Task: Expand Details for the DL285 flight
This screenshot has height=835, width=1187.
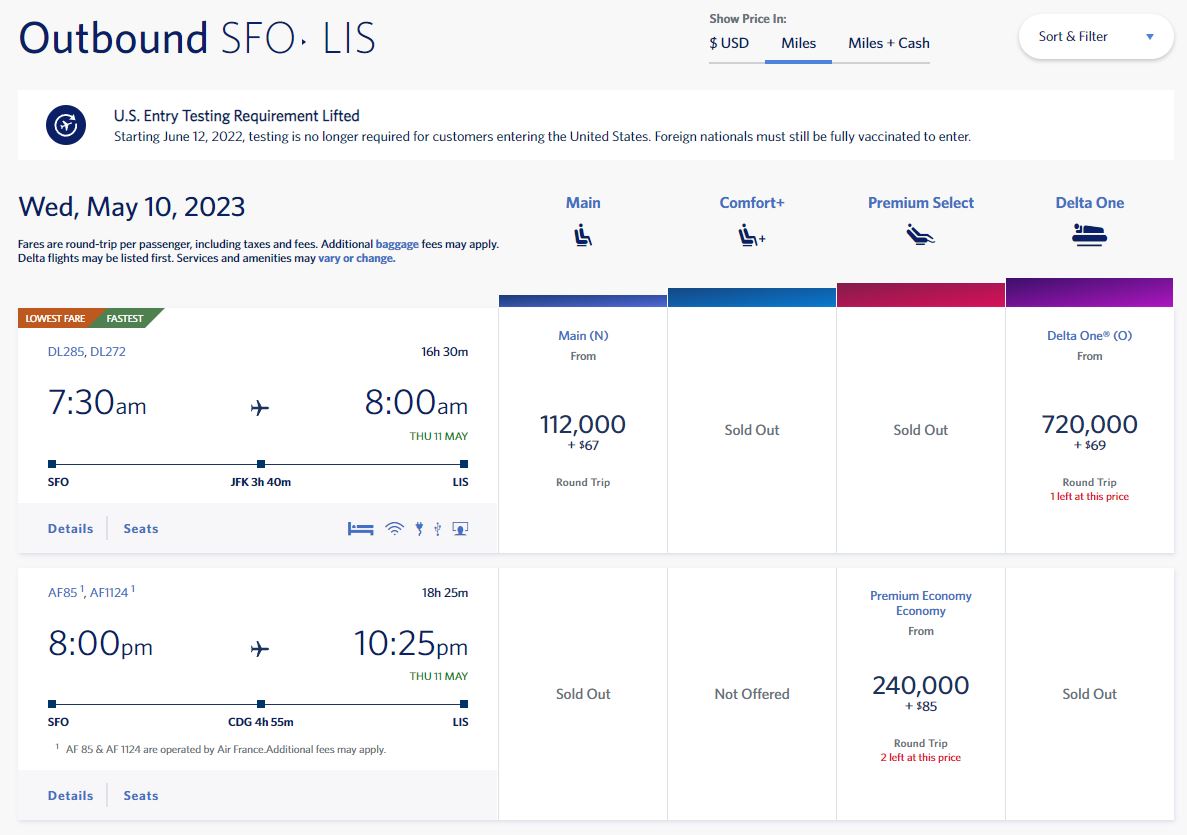Action: click(70, 528)
